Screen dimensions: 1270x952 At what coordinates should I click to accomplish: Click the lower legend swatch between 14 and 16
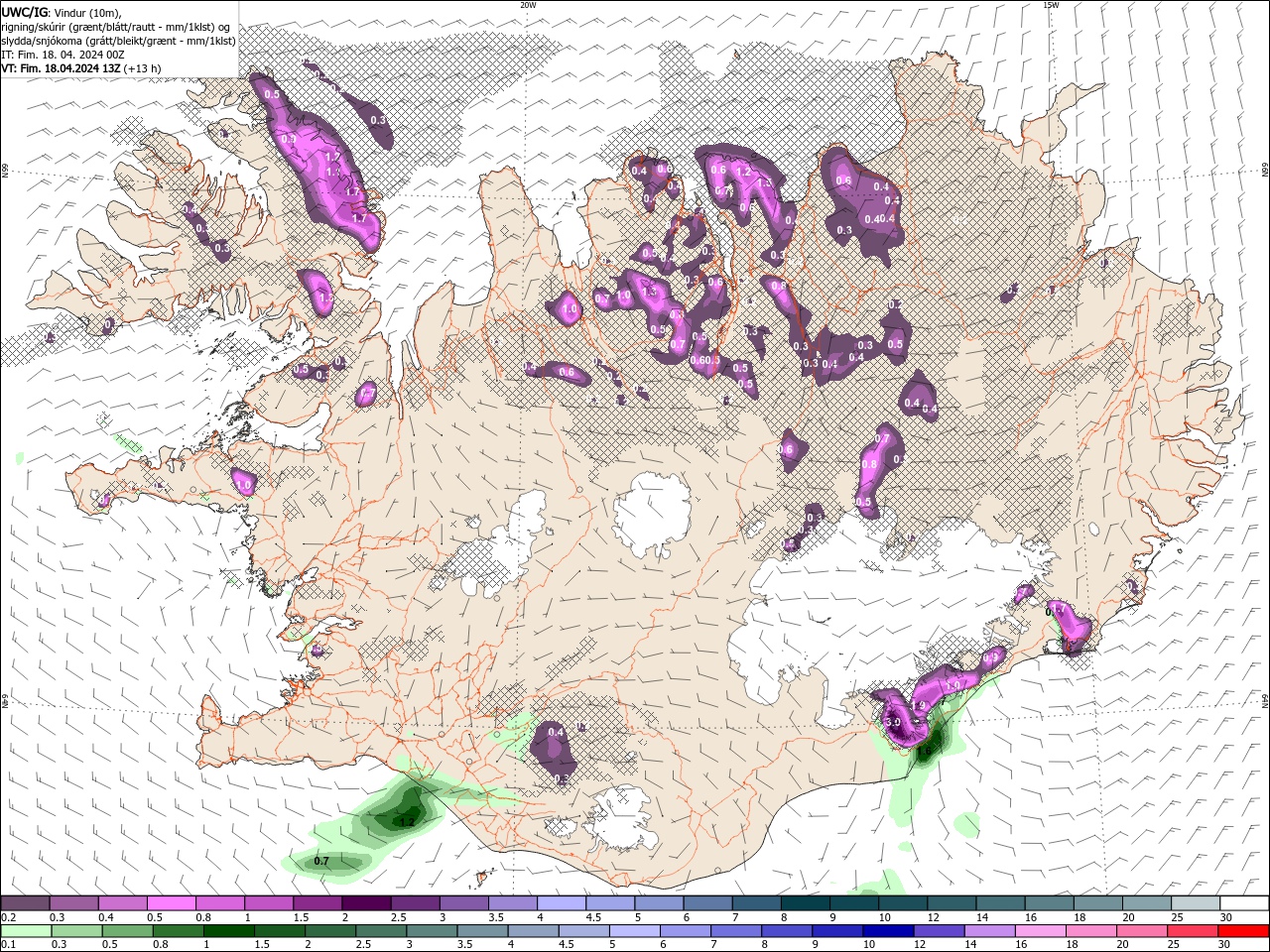[989, 931]
